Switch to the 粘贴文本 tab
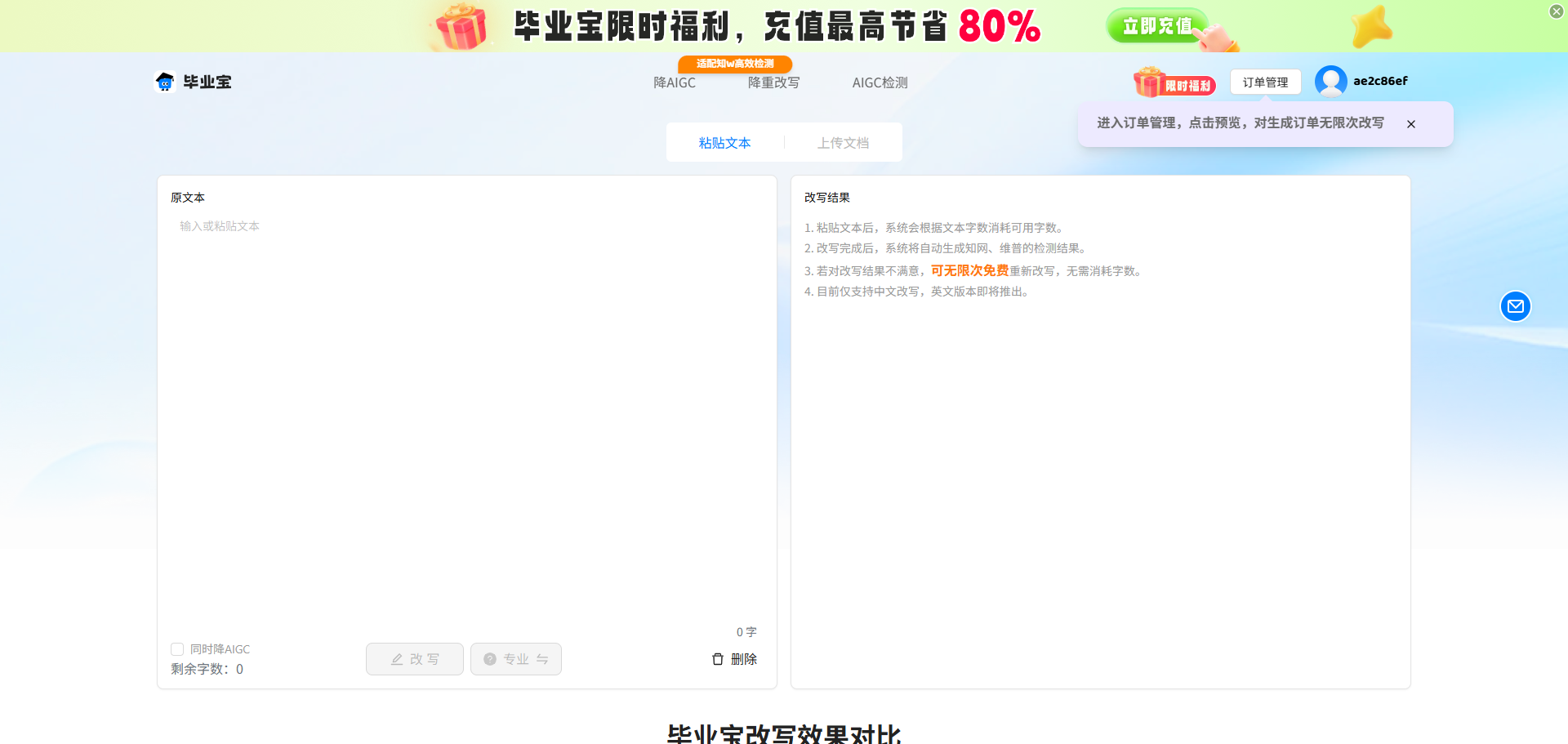The height and width of the screenshot is (744, 1568). [x=724, y=143]
